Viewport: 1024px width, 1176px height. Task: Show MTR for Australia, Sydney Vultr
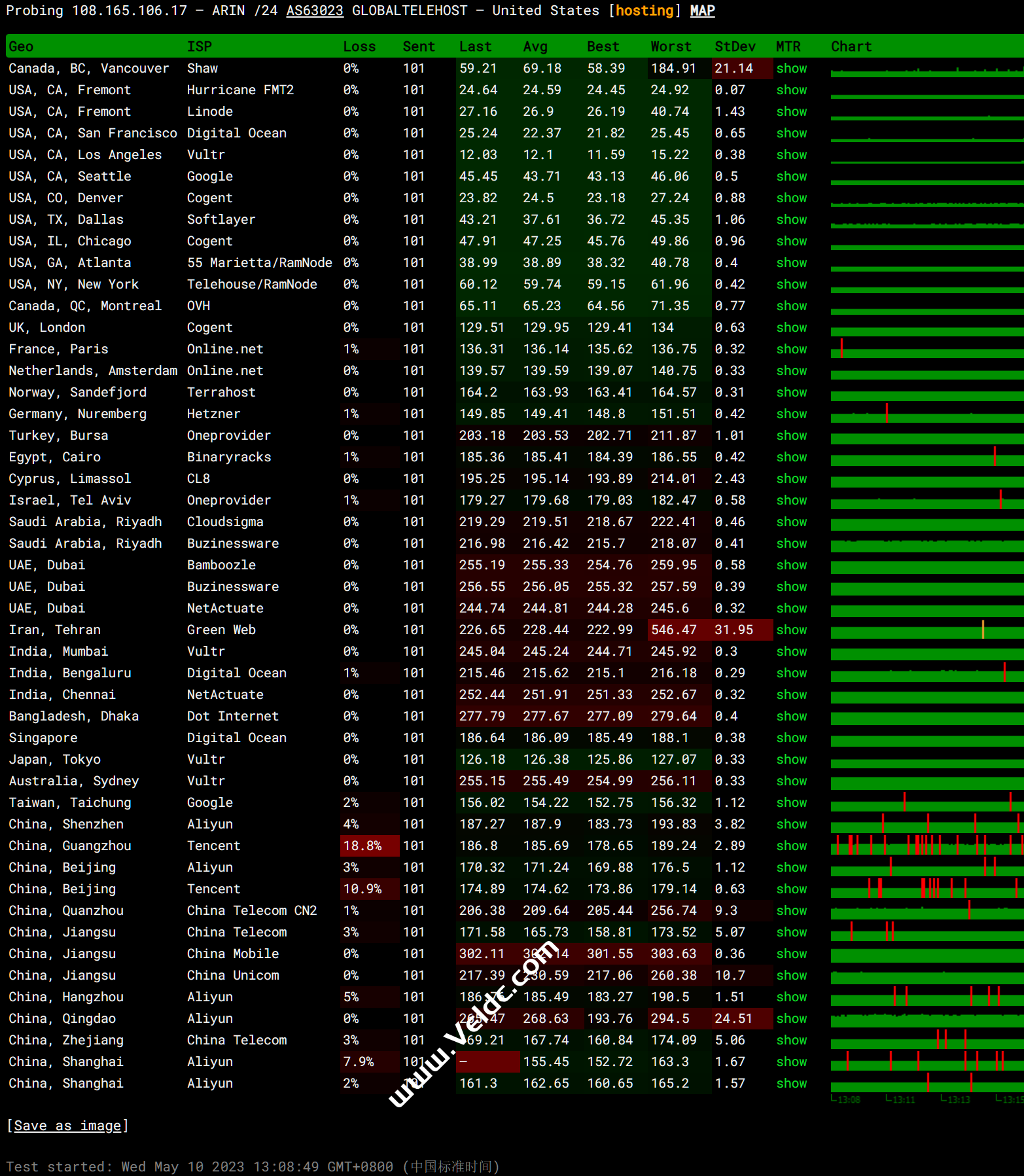[791, 781]
